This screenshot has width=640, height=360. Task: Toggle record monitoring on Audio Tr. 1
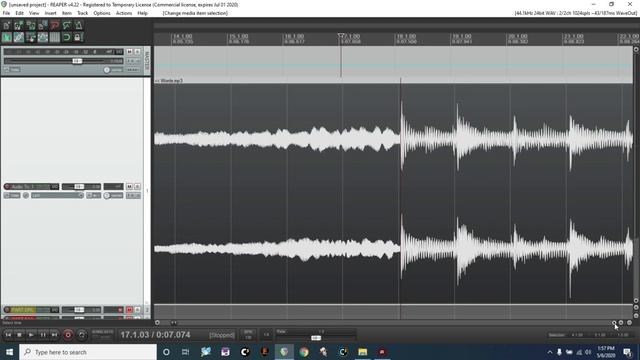pos(26,196)
